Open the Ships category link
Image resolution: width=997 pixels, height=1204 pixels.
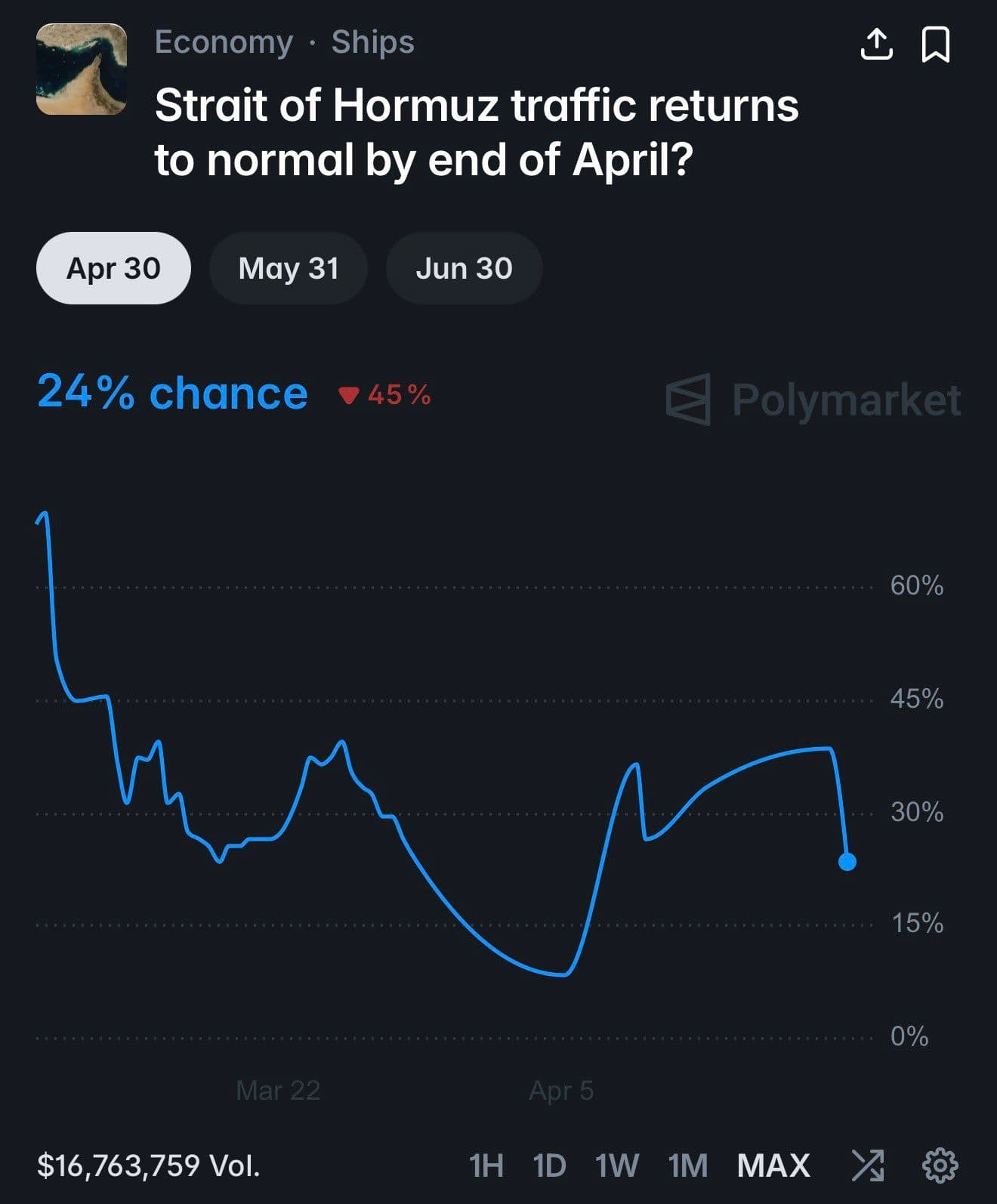pos(372,42)
